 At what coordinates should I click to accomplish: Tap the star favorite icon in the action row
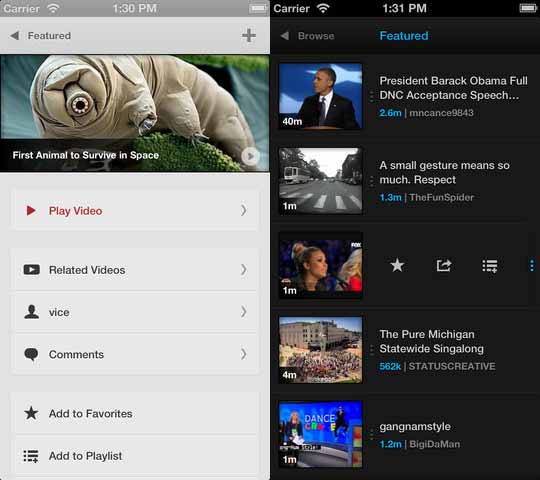(x=397, y=265)
